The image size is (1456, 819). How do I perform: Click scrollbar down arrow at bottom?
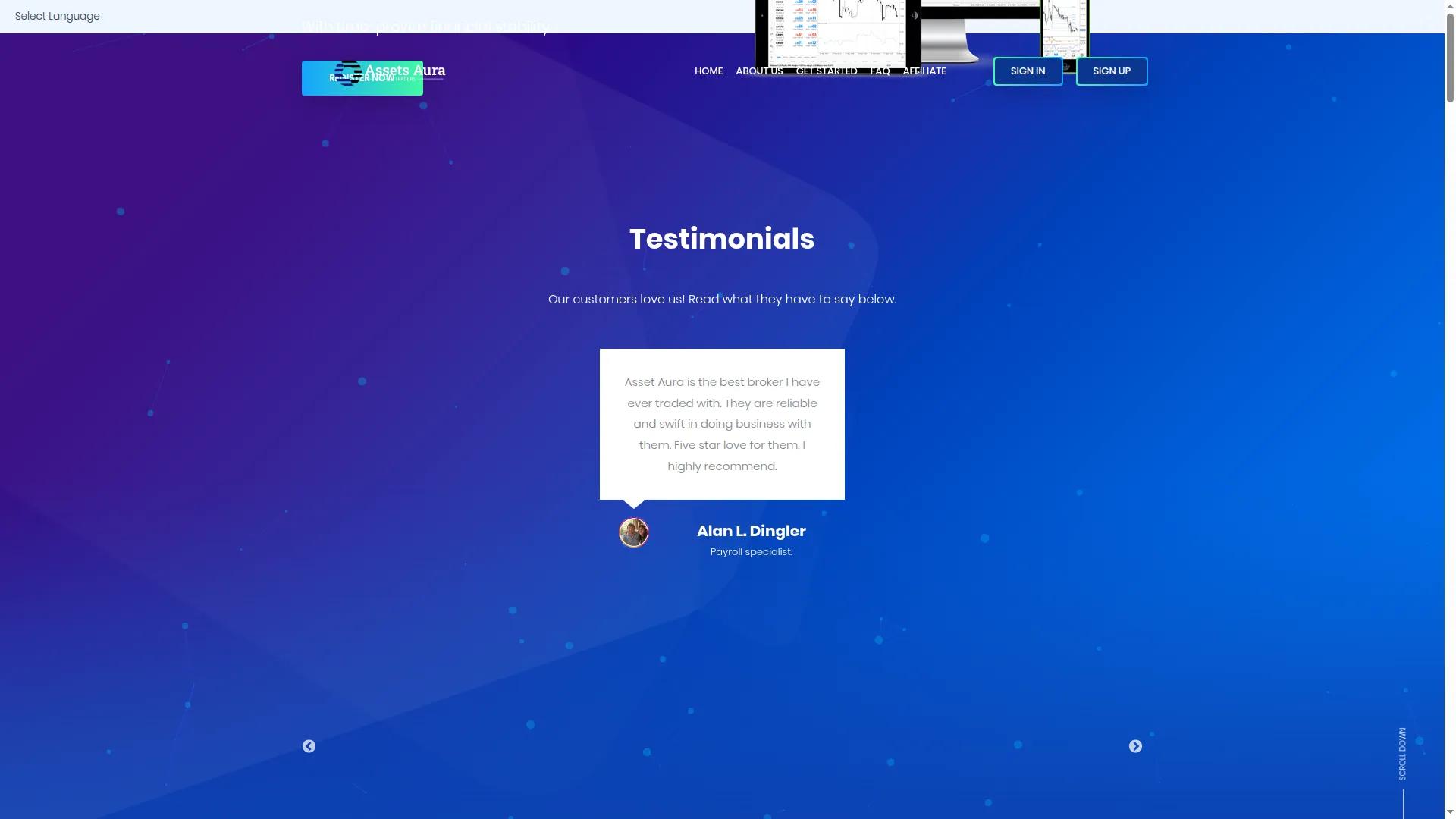(1450, 812)
